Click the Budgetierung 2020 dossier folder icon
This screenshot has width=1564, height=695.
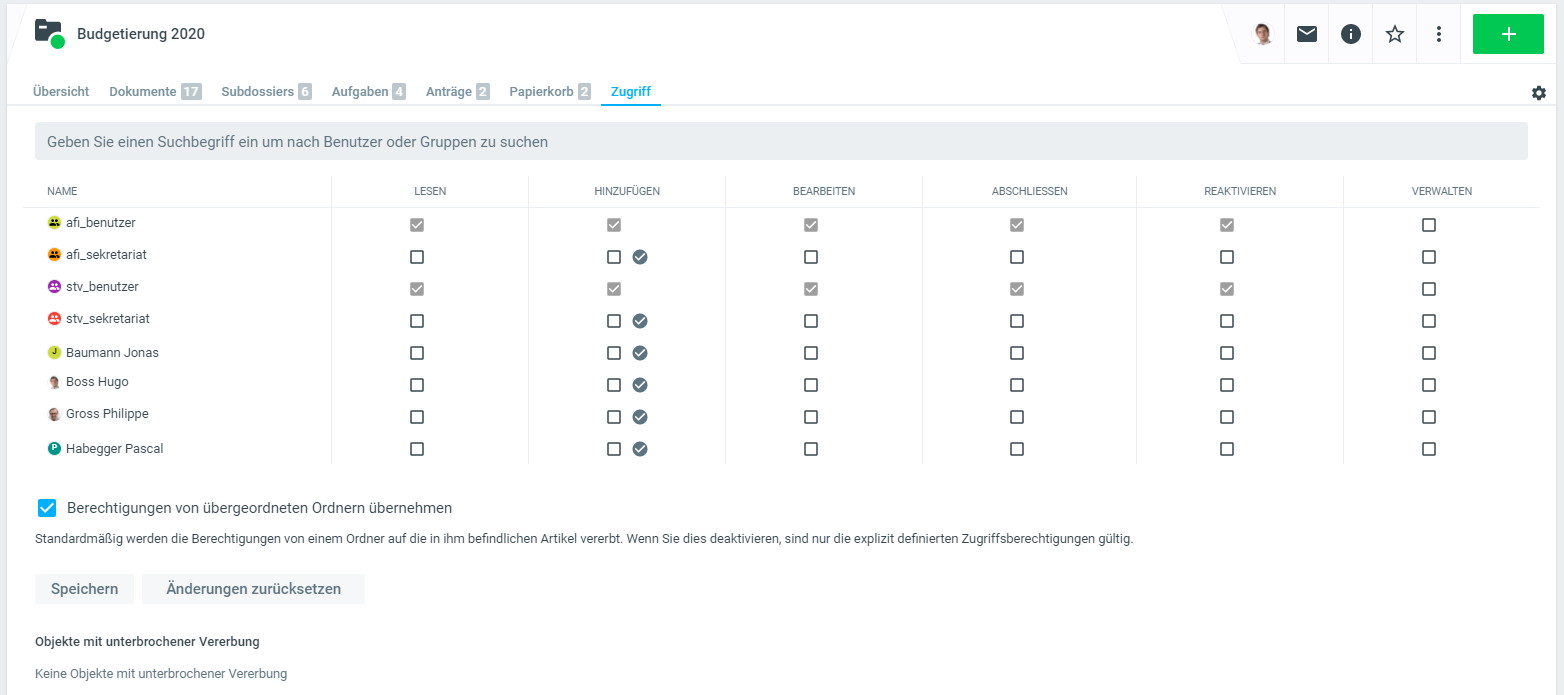pyautogui.click(x=48, y=32)
